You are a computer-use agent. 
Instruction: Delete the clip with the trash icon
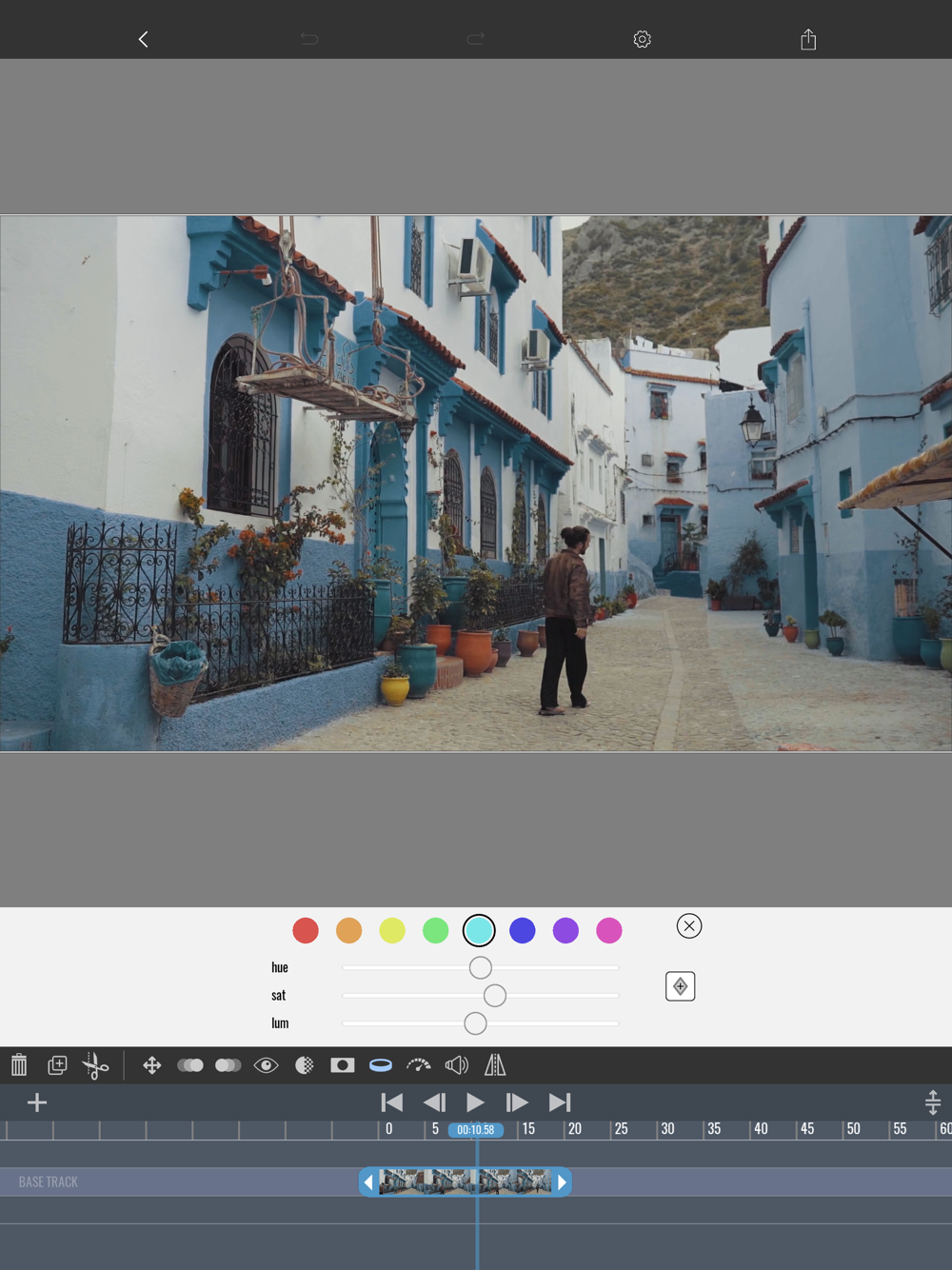[x=19, y=1065]
